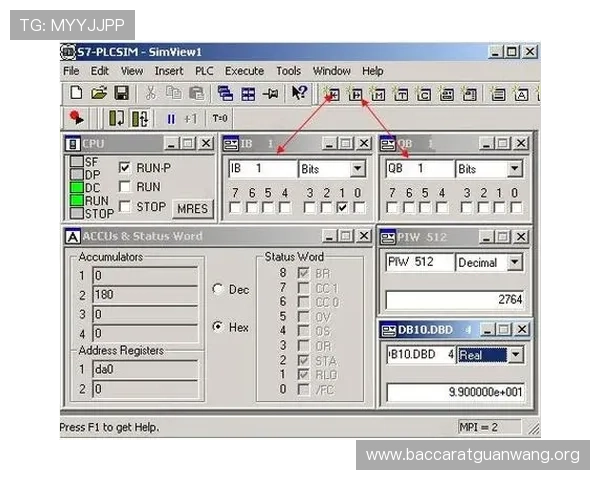Toggle bit 1 of IB 1

342,207
